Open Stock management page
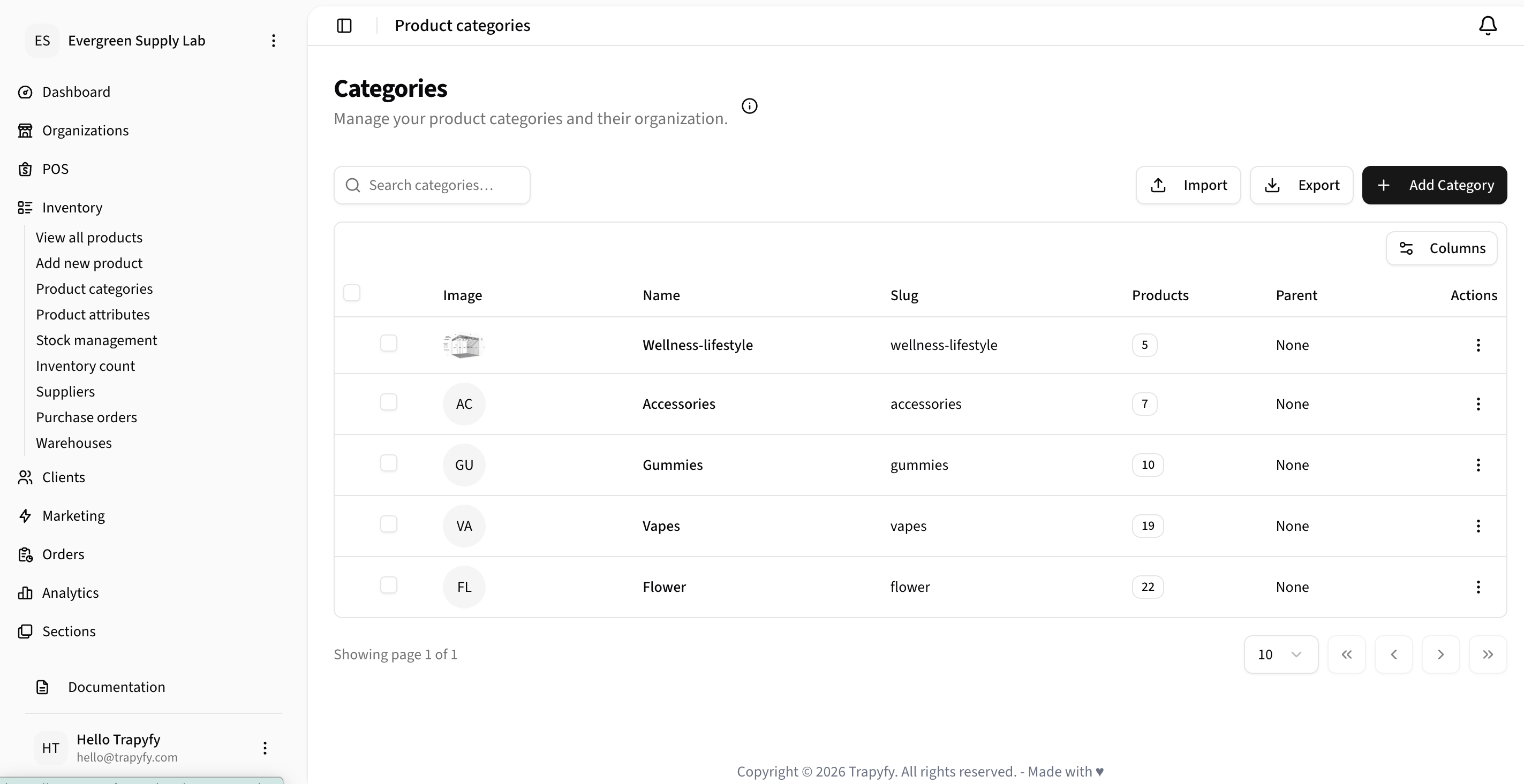The height and width of the screenshot is (784, 1524). 96,340
